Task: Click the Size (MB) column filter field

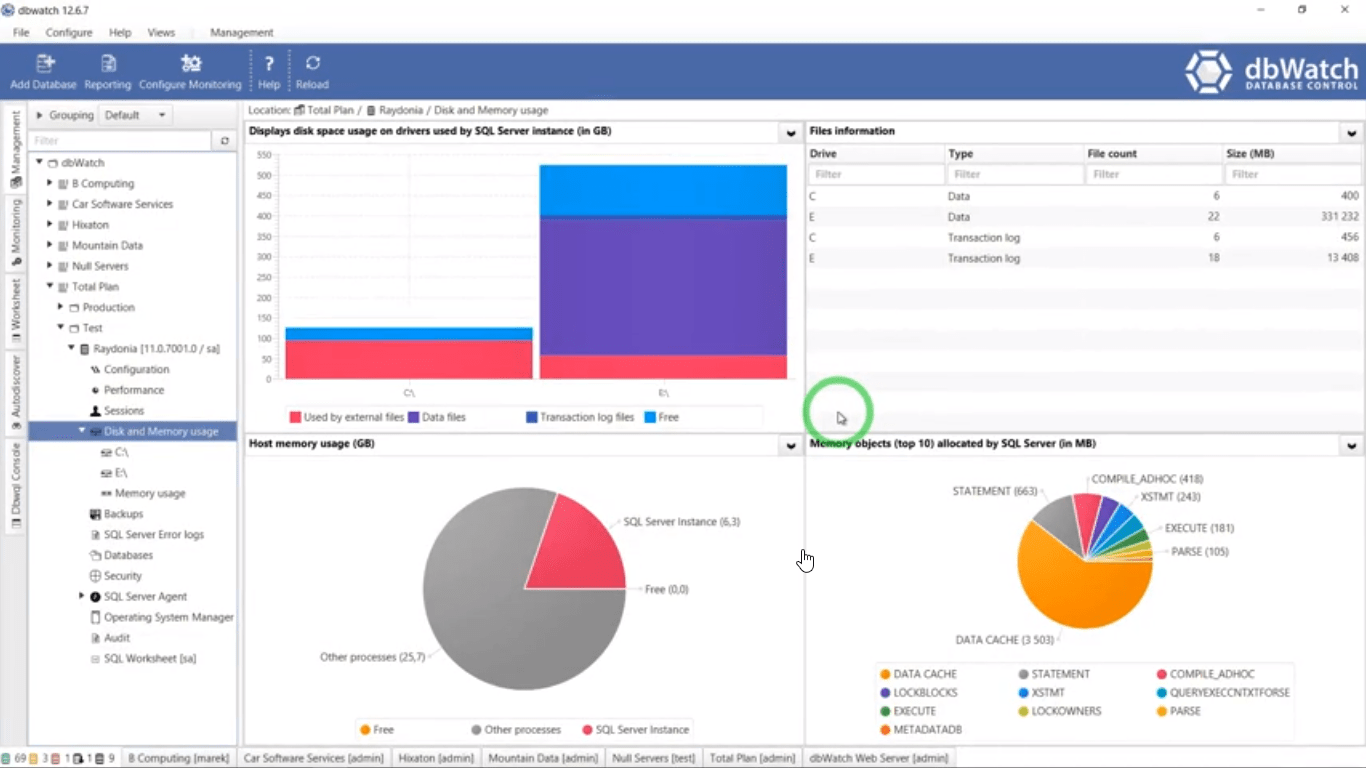Action: tap(1292, 174)
